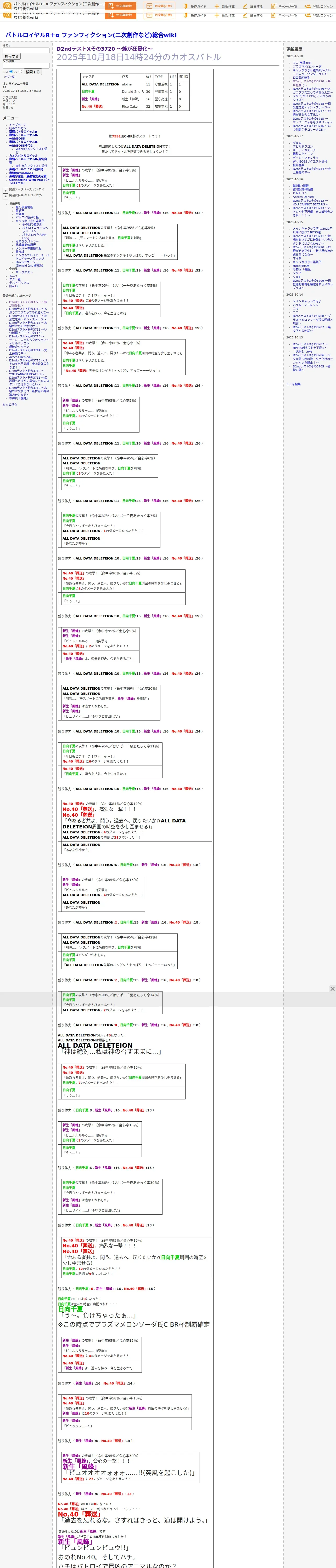This screenshot has height=1568, width=336.
Task: Click the 'Rice Cake' author table cell
Action: pos(132,107)
